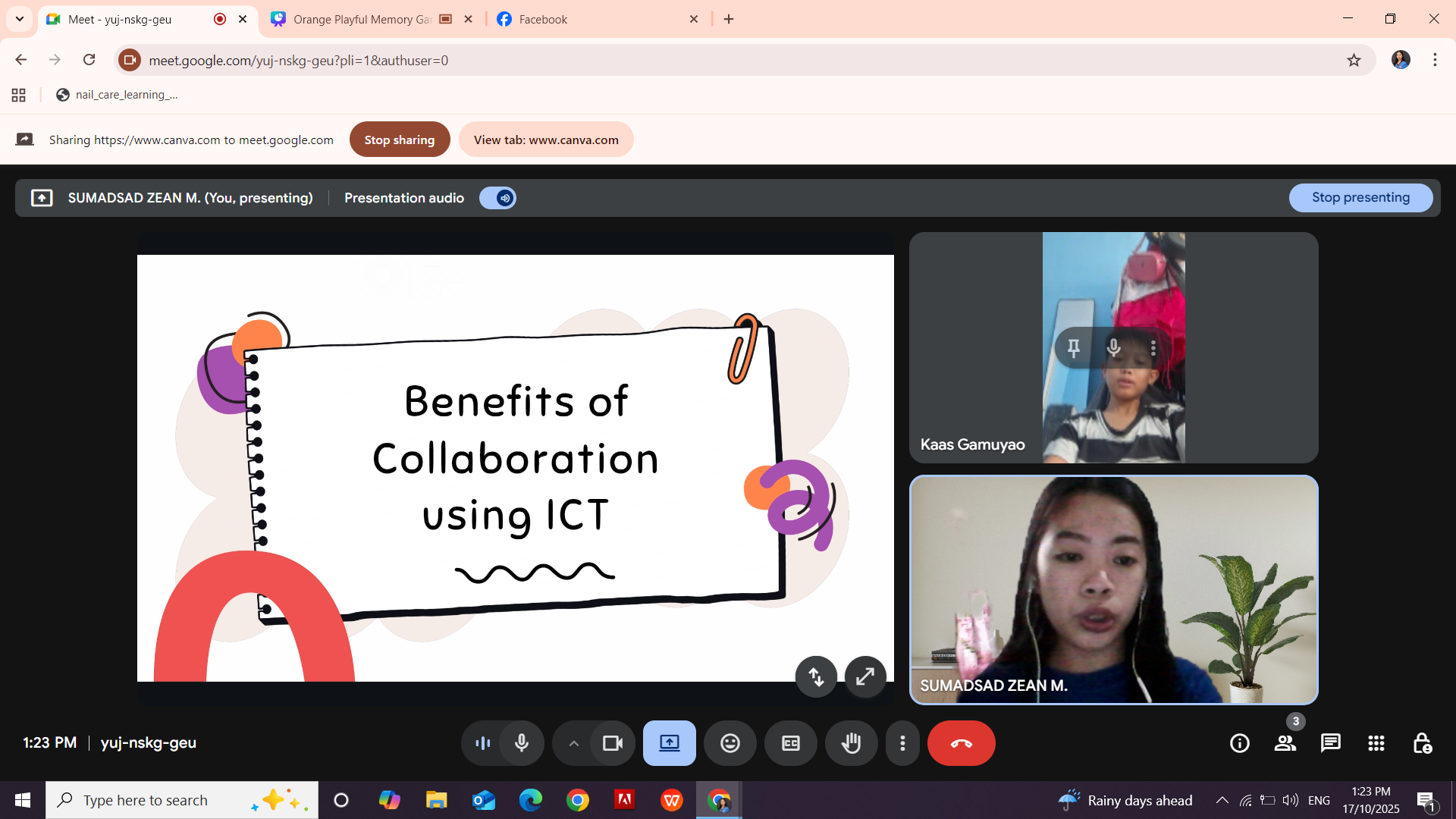Expand camera settings chevron arrow

tap(574, 743)
